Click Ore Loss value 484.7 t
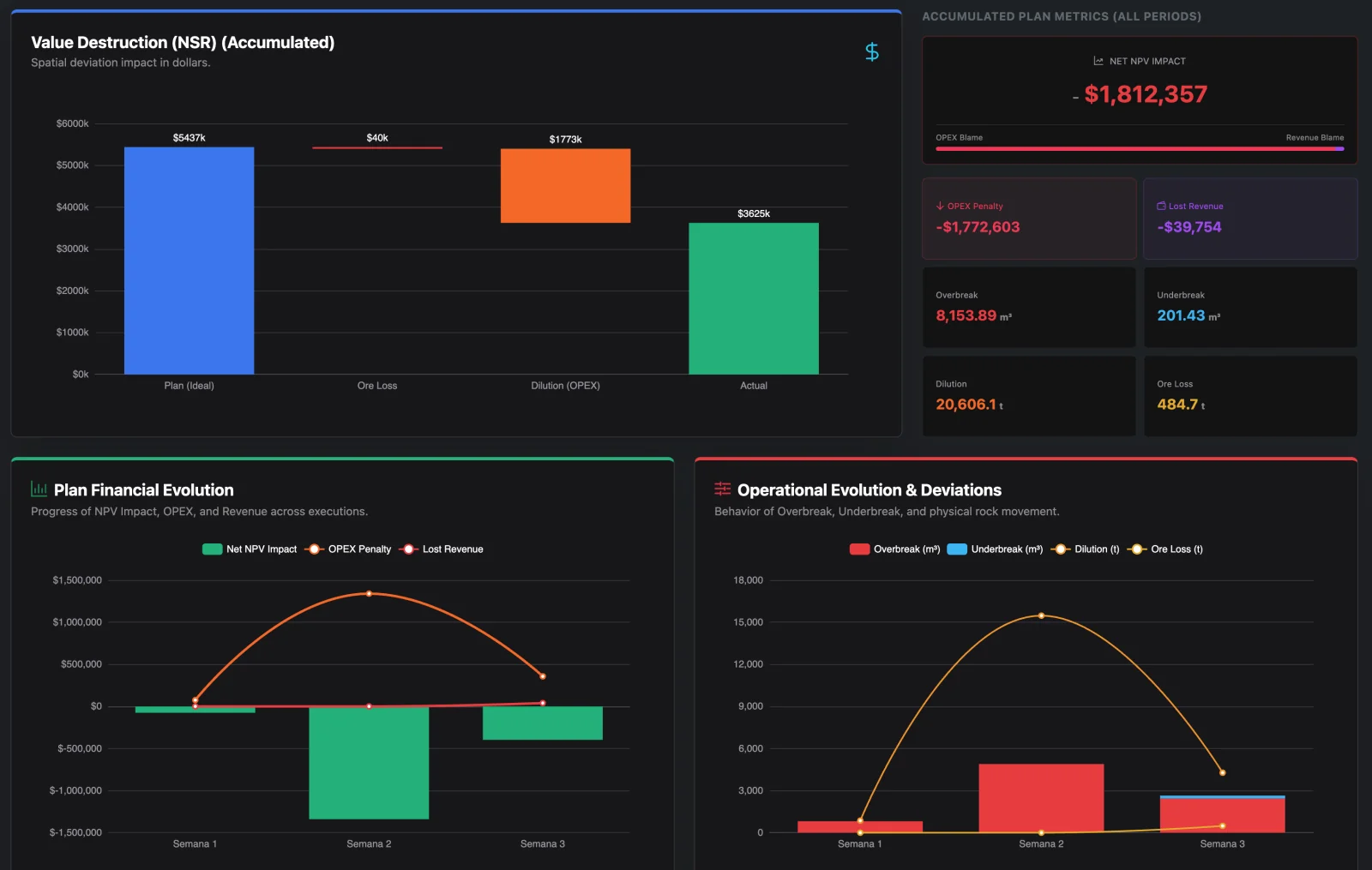 1181,405
